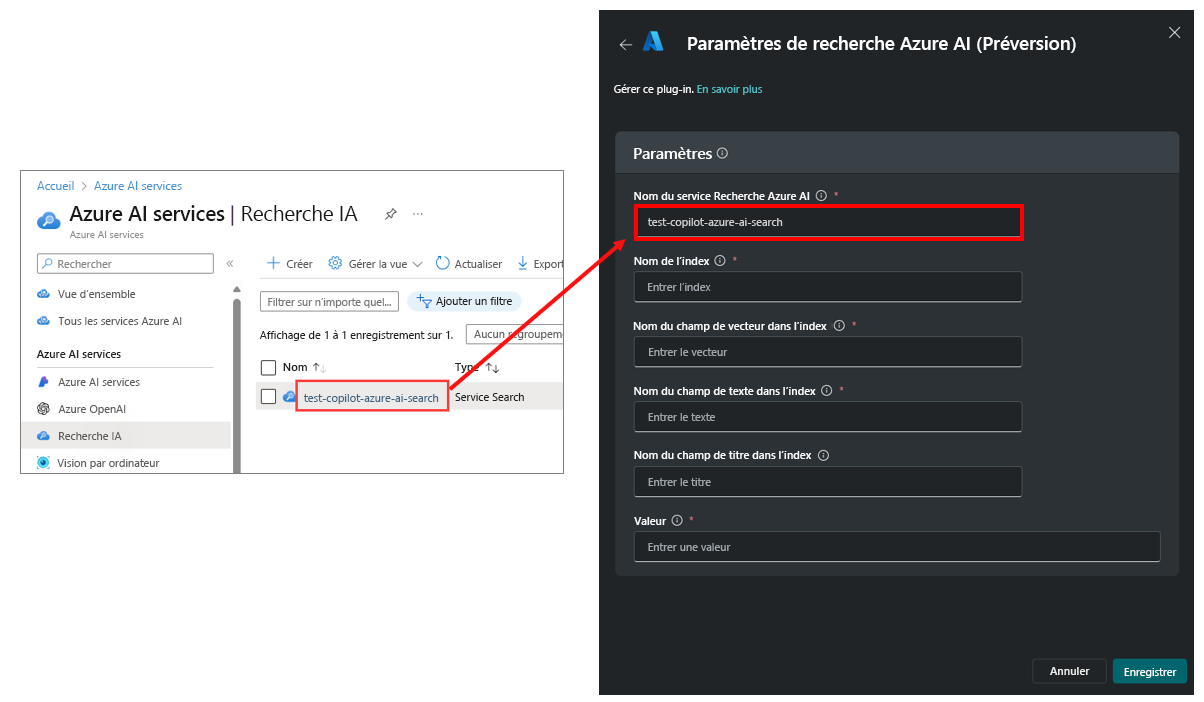
Task: Open Azure AI services breadcrumb
Action: (137, 185)
